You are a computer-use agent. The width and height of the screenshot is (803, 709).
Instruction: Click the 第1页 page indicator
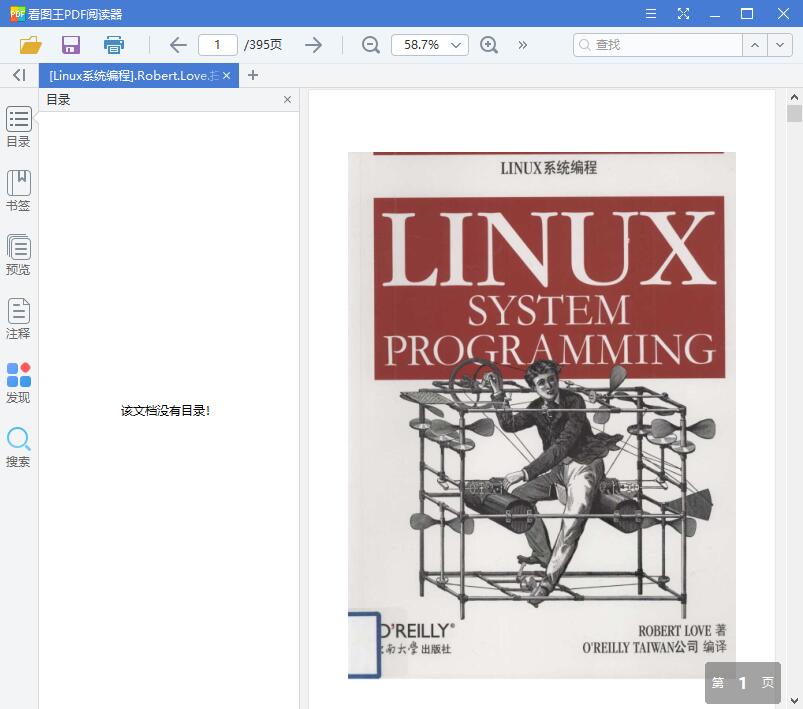point(743,683)
